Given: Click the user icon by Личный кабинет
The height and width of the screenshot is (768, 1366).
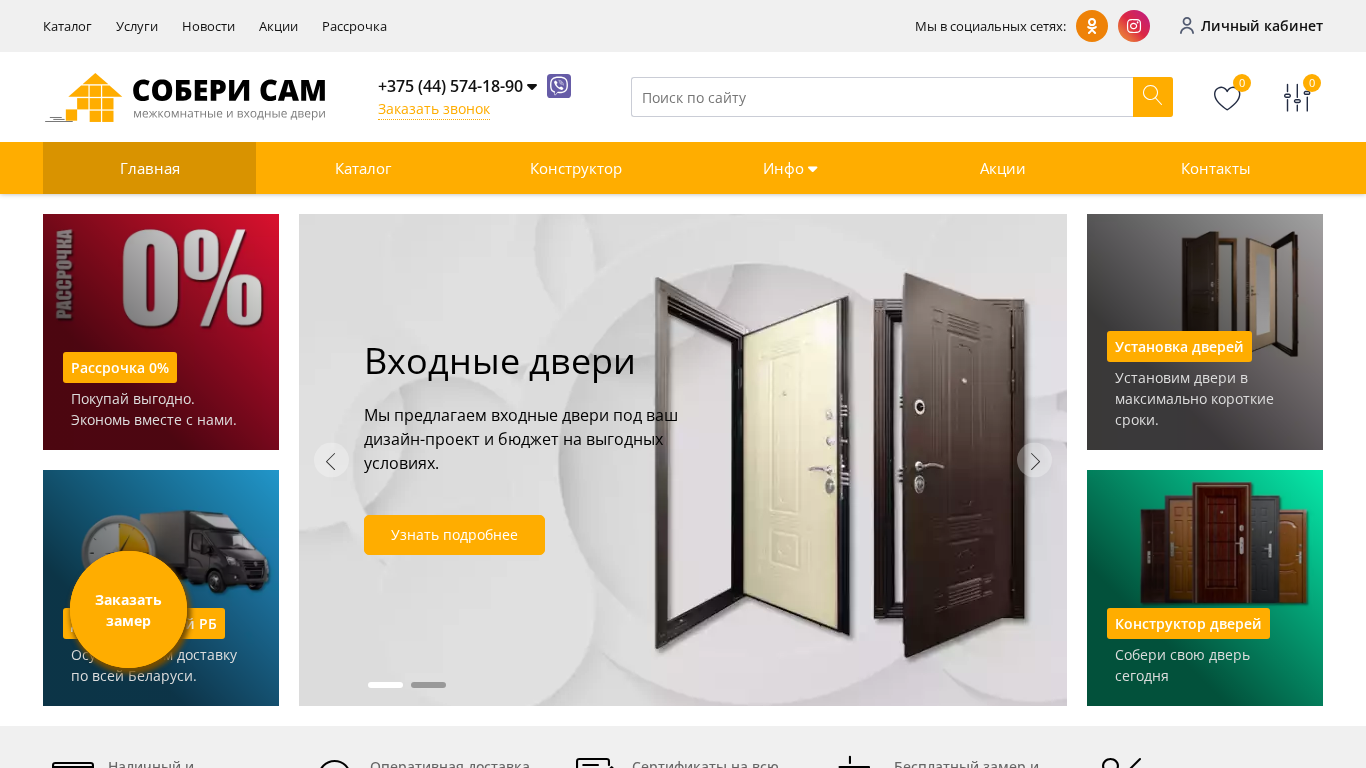Looking at the screenshot, I should coord(1187,26).
